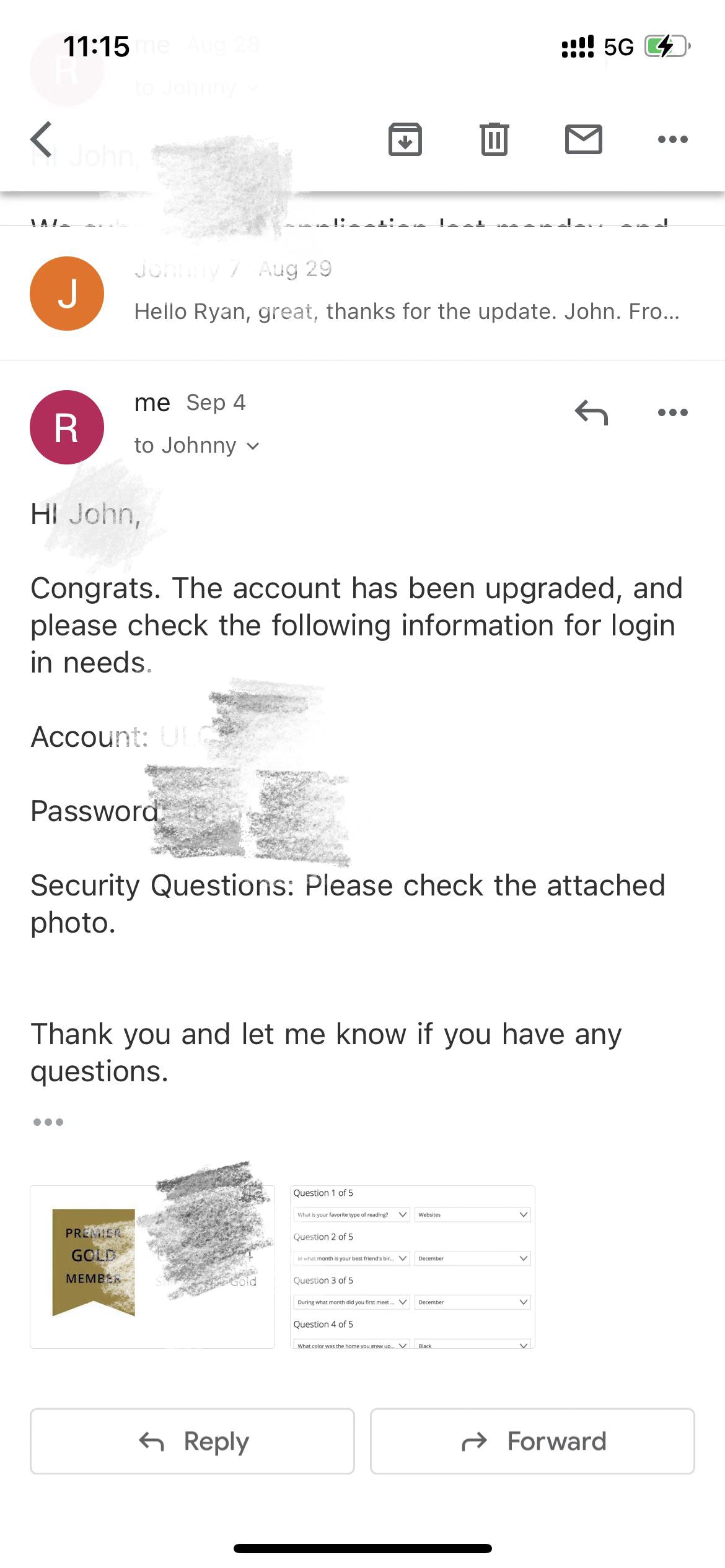725x1568 pixels.
Task: Archive this email conversation
Action: (x=405, y=139)
